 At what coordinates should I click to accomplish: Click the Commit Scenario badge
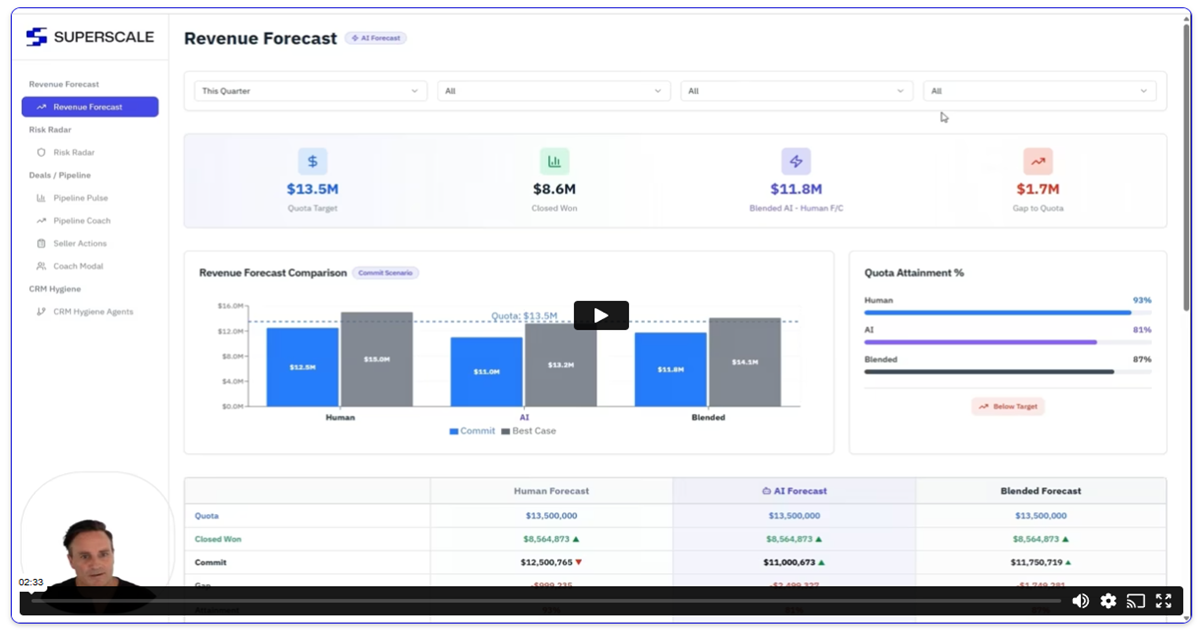[x=386, y=273]
